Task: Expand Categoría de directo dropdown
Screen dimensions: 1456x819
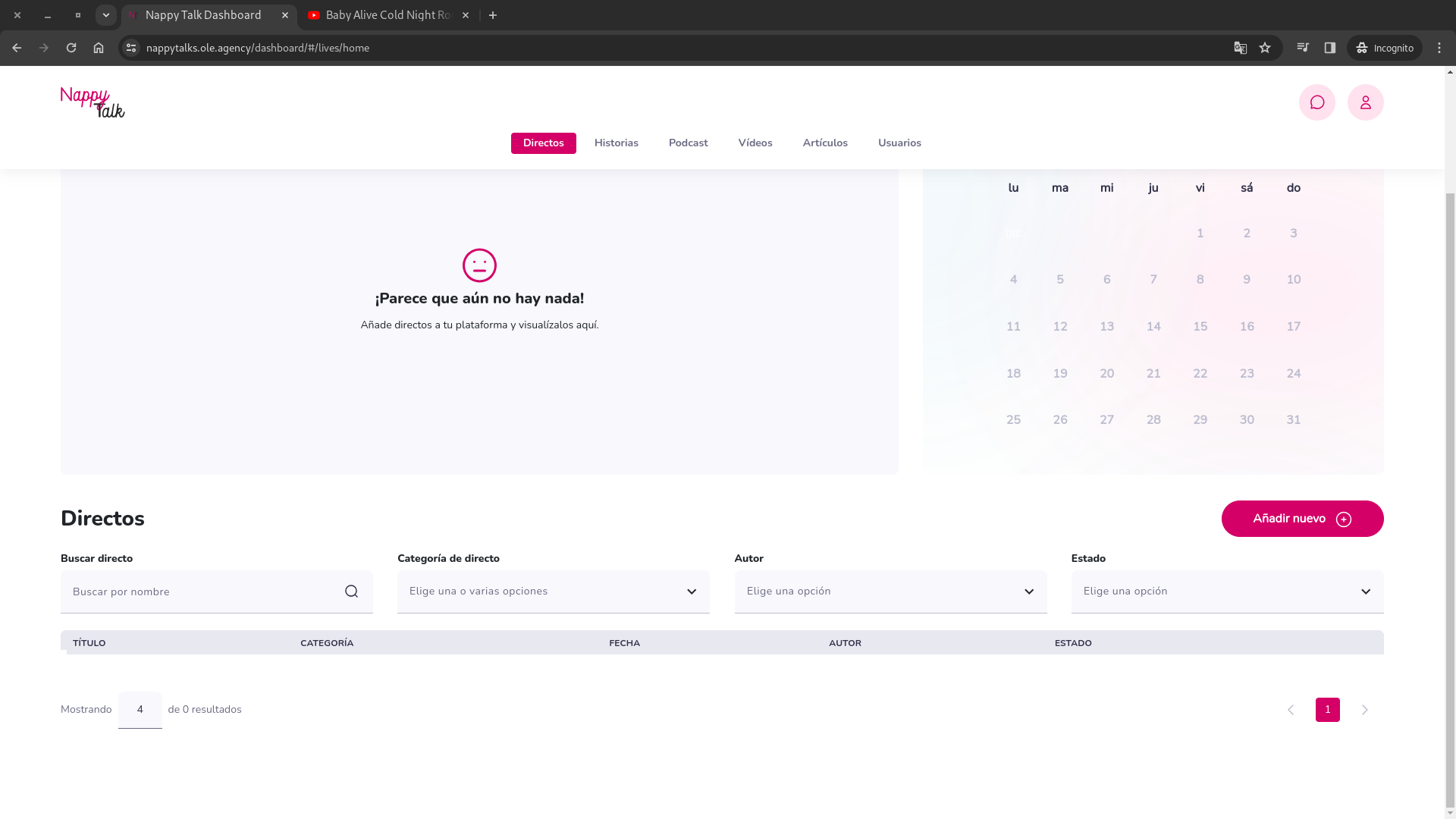Action: coord(554,591)
